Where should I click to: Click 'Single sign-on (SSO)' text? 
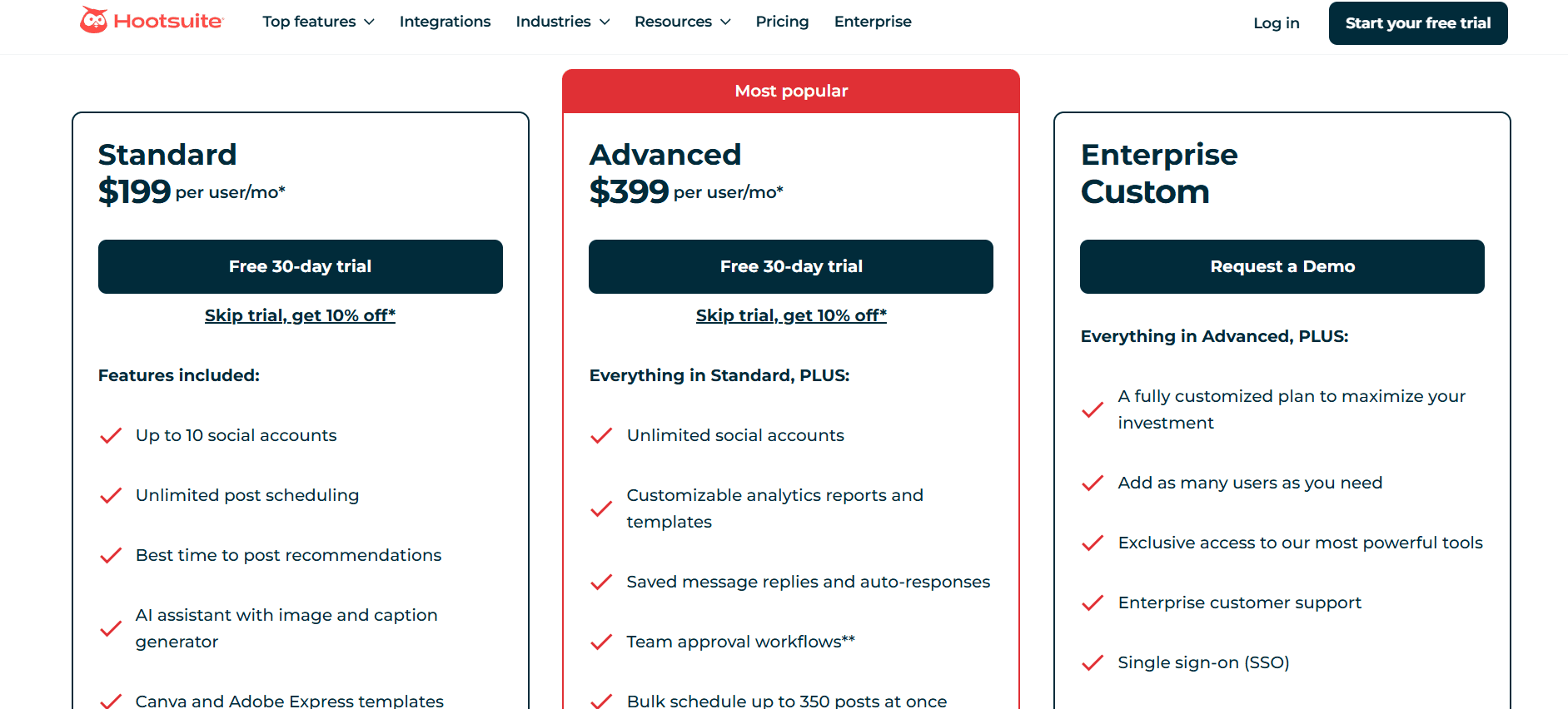(x=1203, y=662)
